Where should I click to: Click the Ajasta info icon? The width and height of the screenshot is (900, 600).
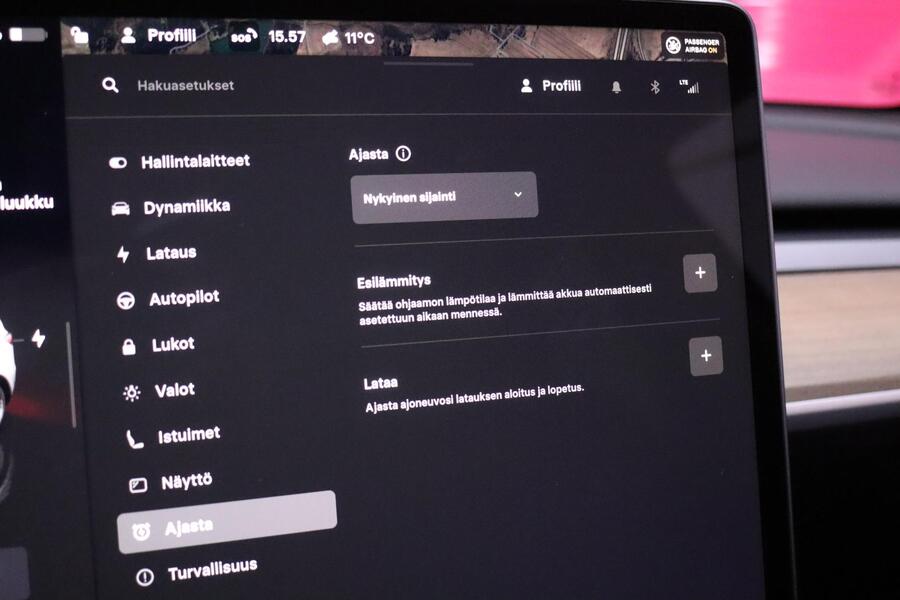404,154
